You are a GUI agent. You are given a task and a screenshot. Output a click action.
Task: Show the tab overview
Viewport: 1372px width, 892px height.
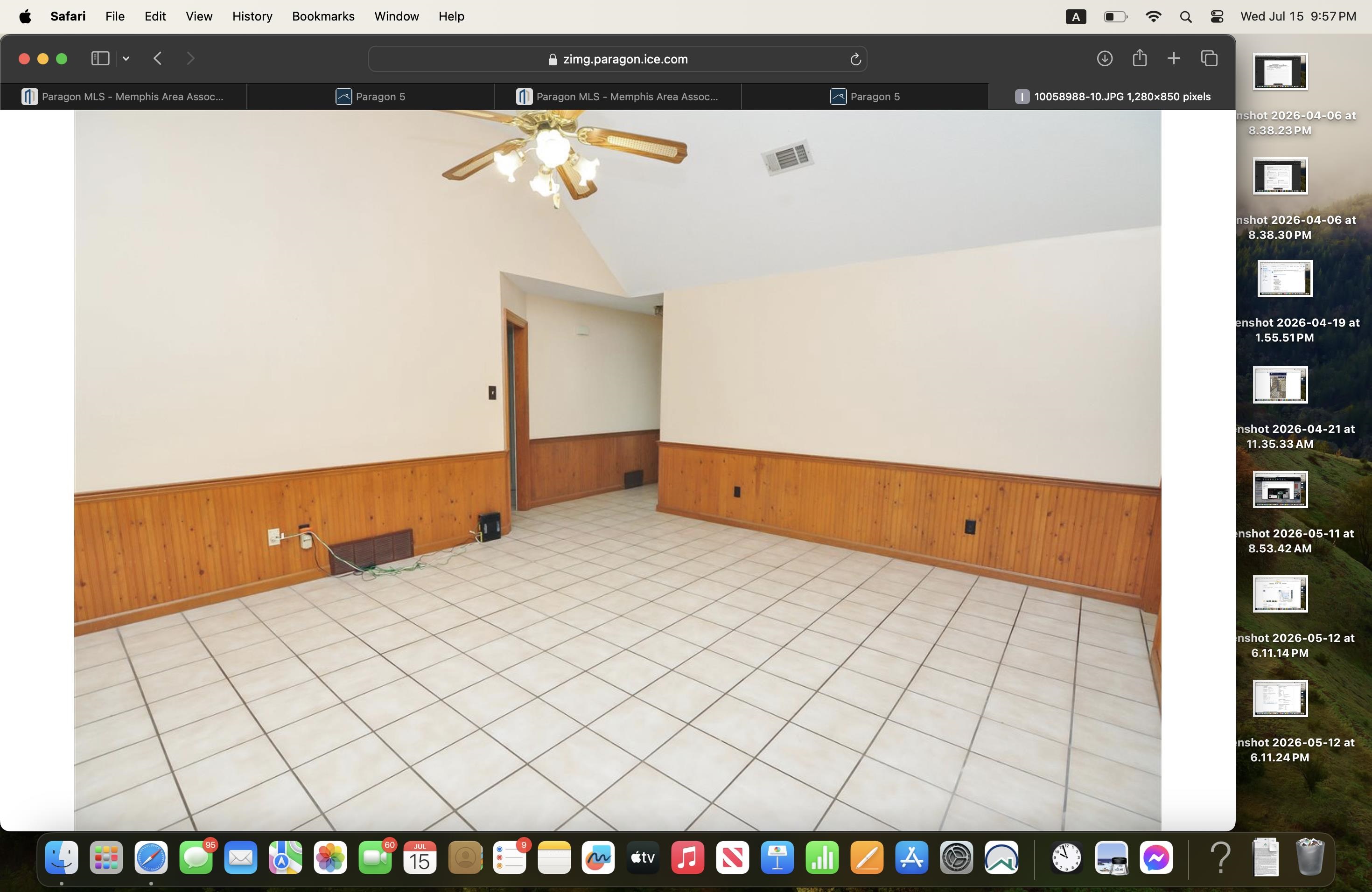[x=1209, y=58]
